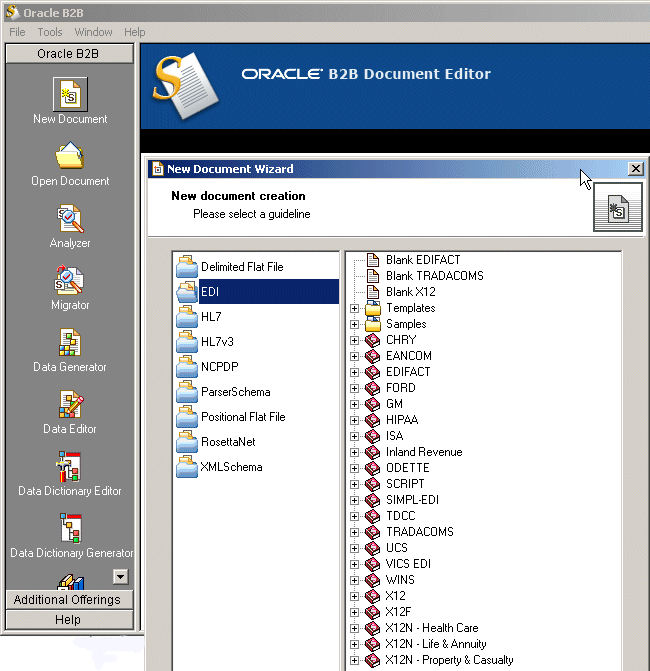Select the NCPDP folder icon
650x671 pixels.
coord(187,367)
